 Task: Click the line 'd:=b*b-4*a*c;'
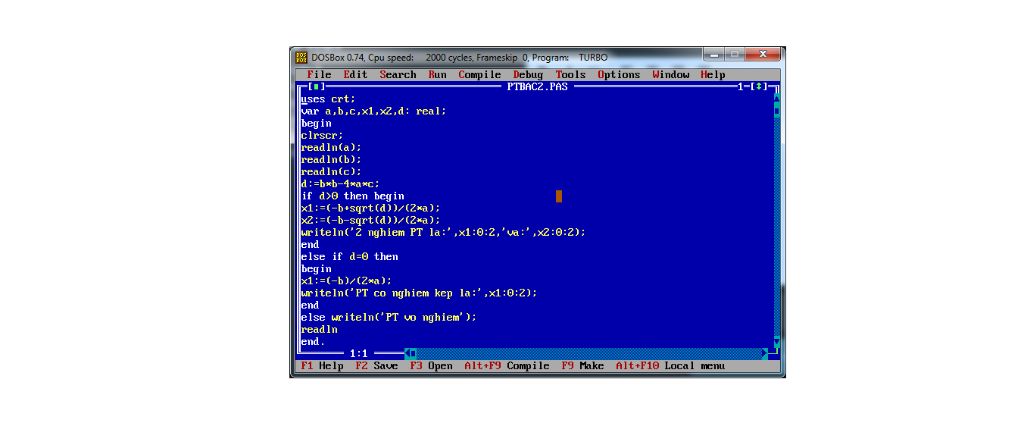(340, 184)
